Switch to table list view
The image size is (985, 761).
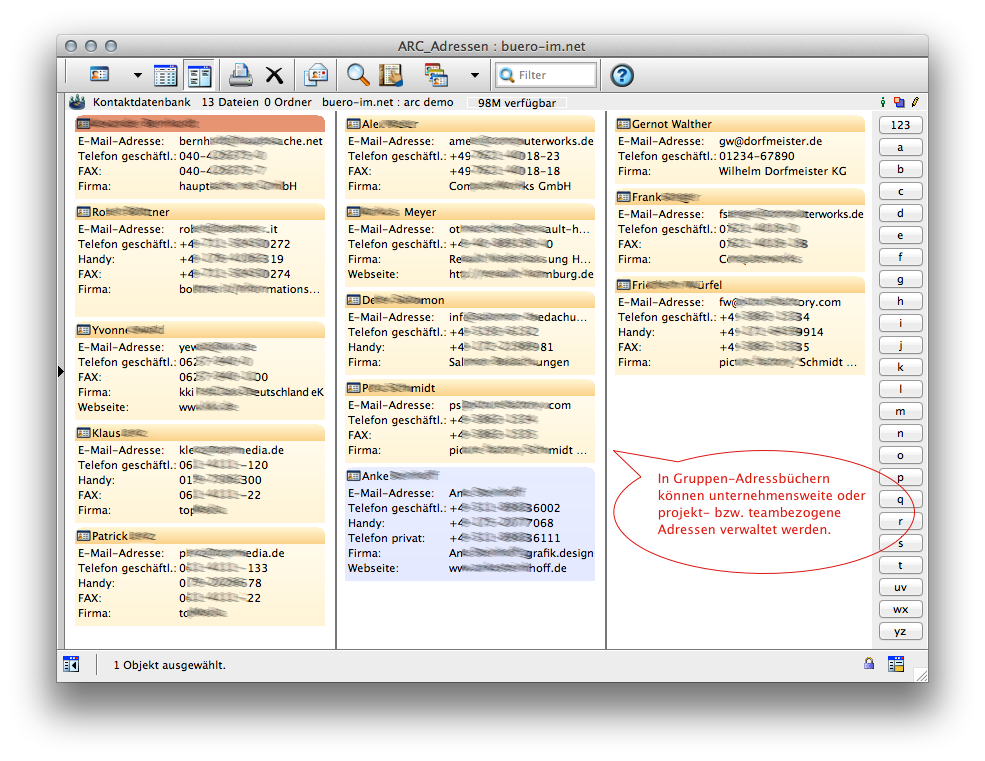(x=165, y=75)
